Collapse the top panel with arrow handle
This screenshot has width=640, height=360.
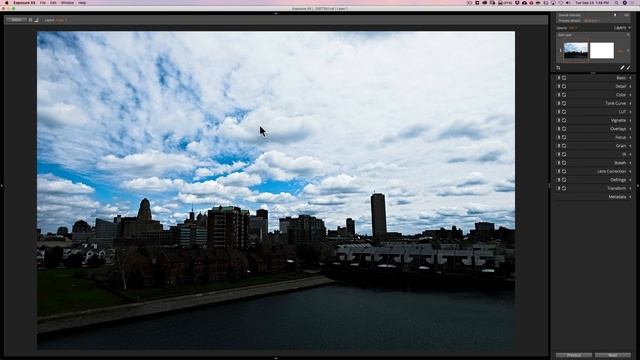click(x=276, y=13)
